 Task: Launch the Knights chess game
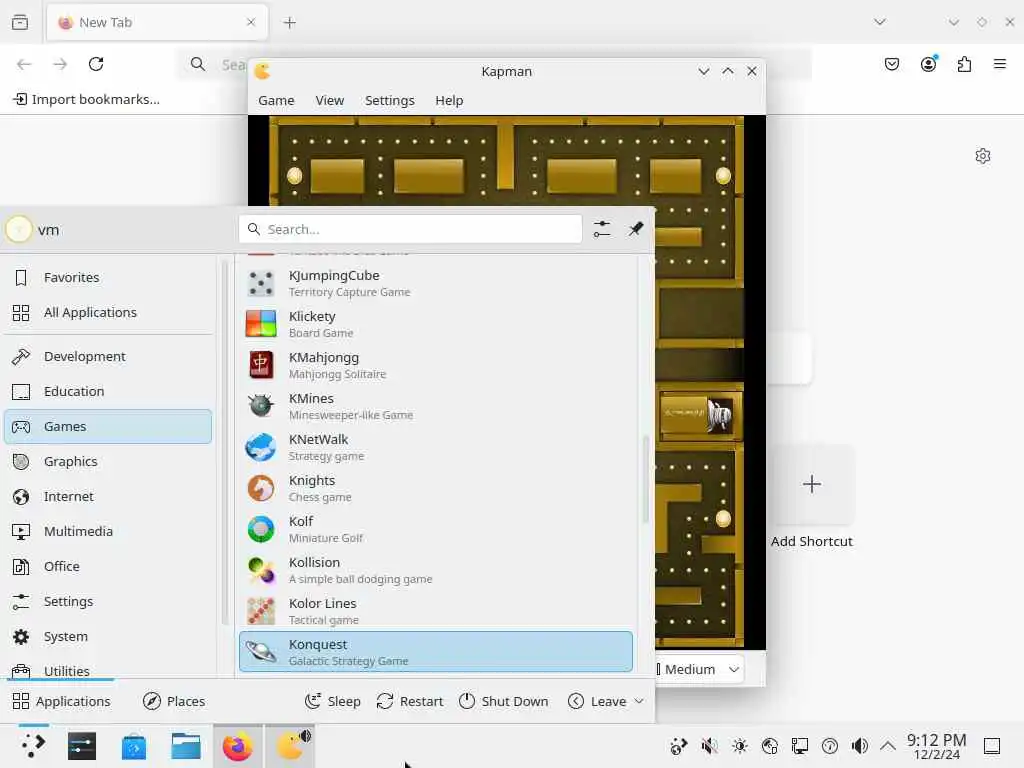[436, 488]
